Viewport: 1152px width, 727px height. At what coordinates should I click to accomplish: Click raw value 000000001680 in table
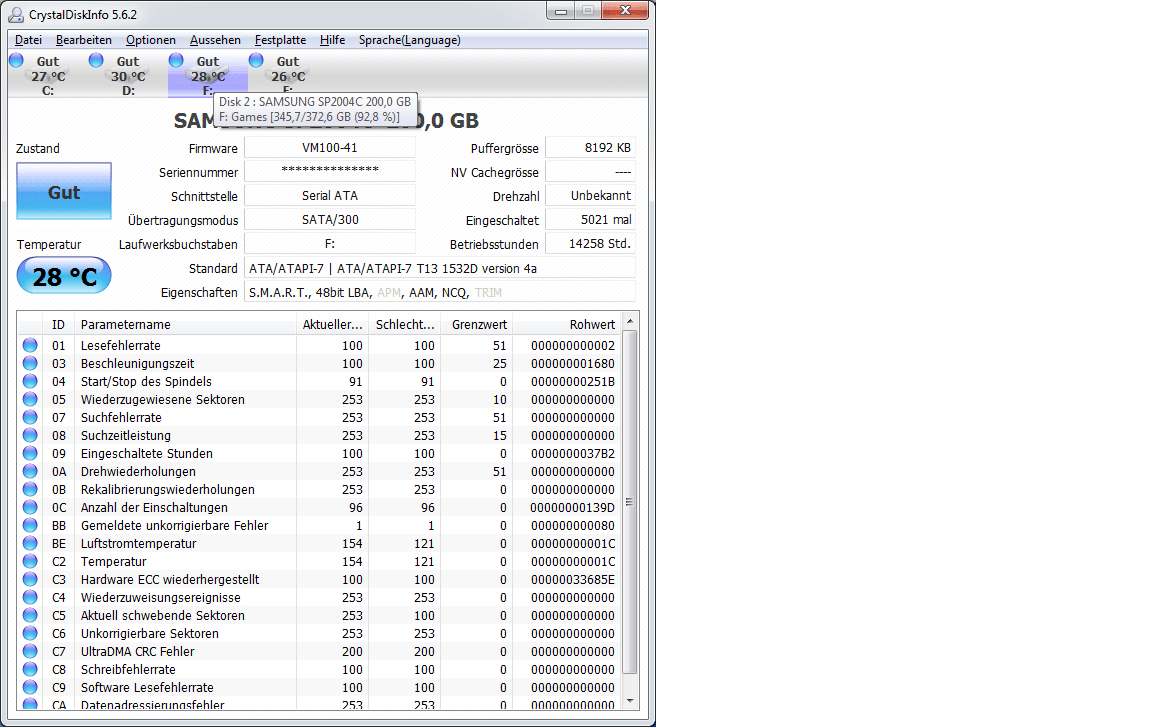(x=573, y=364)
